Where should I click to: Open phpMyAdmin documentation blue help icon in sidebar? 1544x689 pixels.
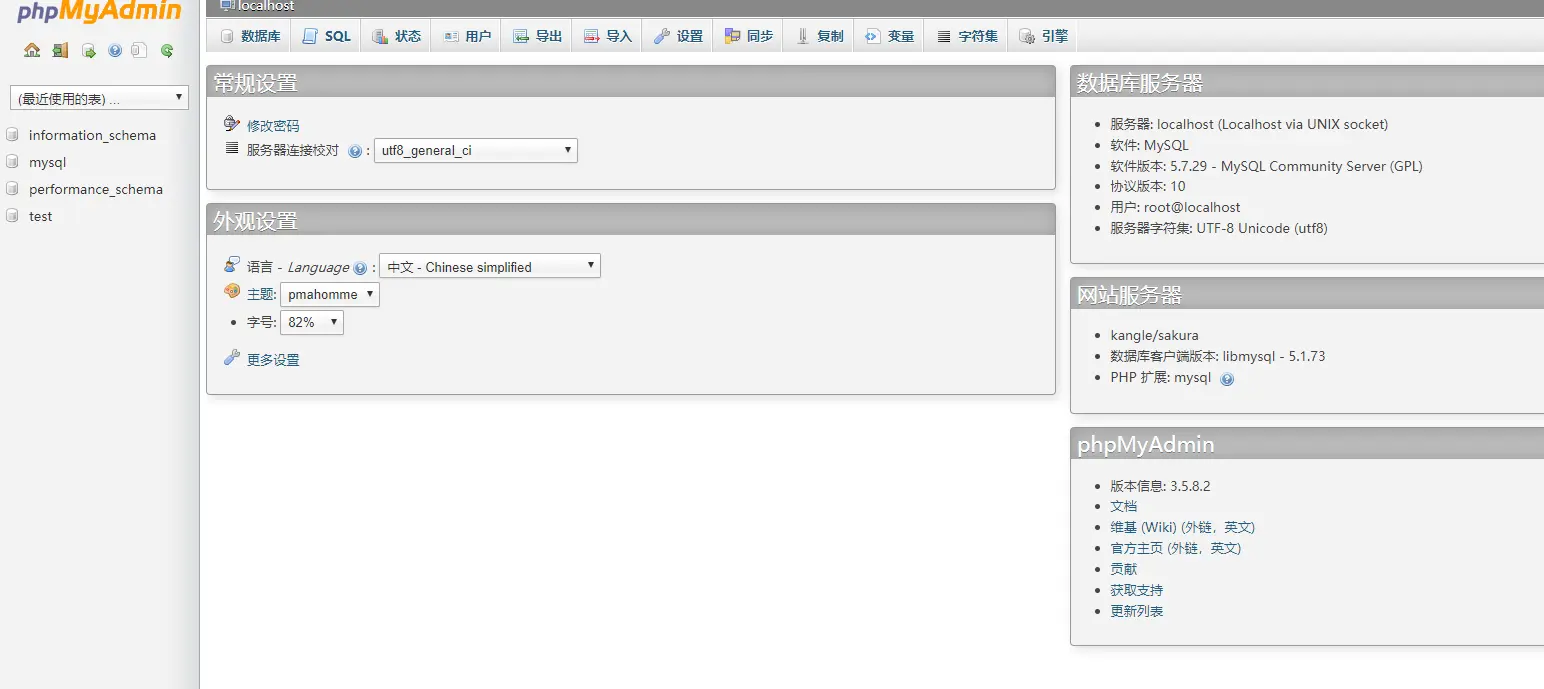(x=115, y=50)
